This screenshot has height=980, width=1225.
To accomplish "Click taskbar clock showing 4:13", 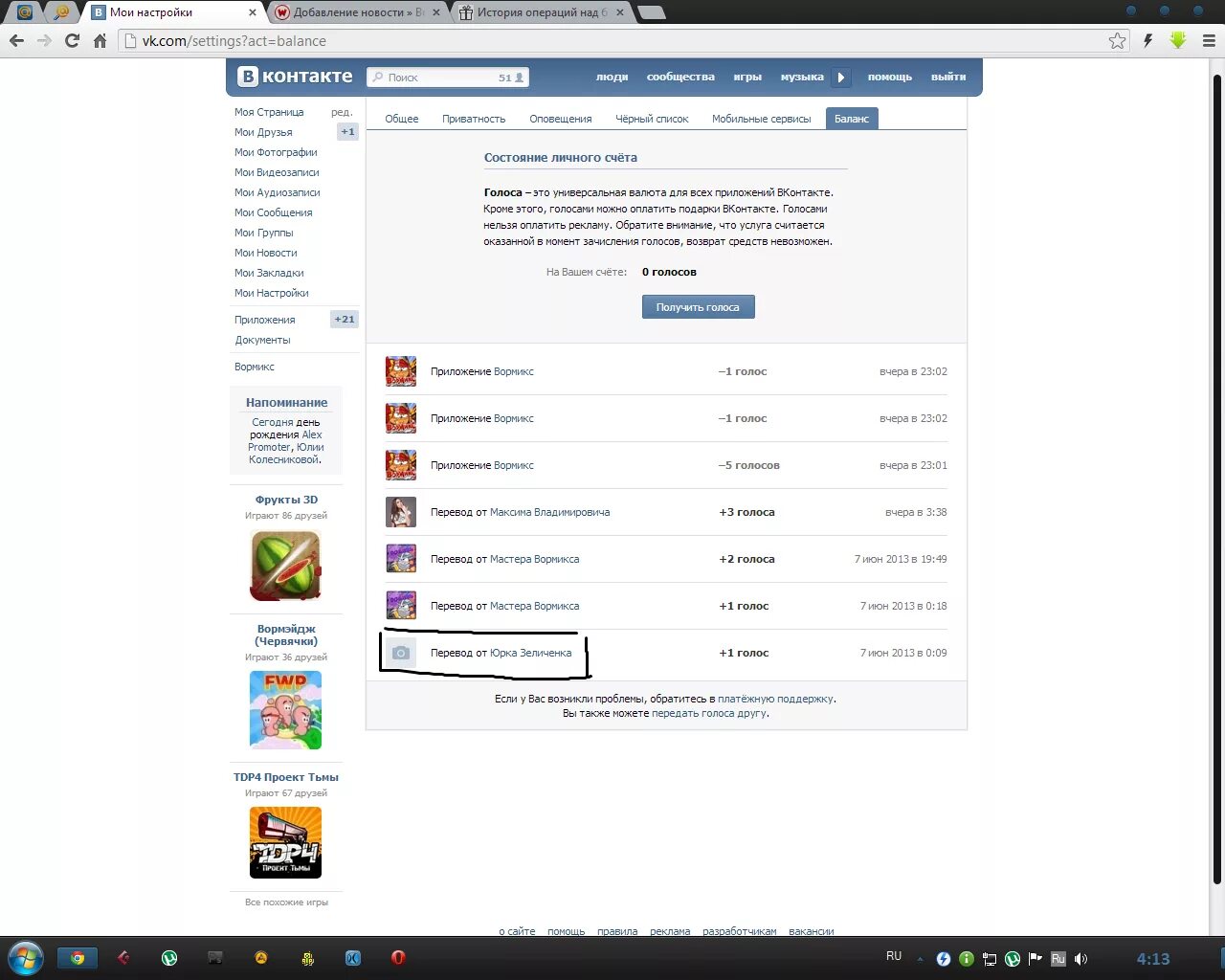I will coord(1153,959).
